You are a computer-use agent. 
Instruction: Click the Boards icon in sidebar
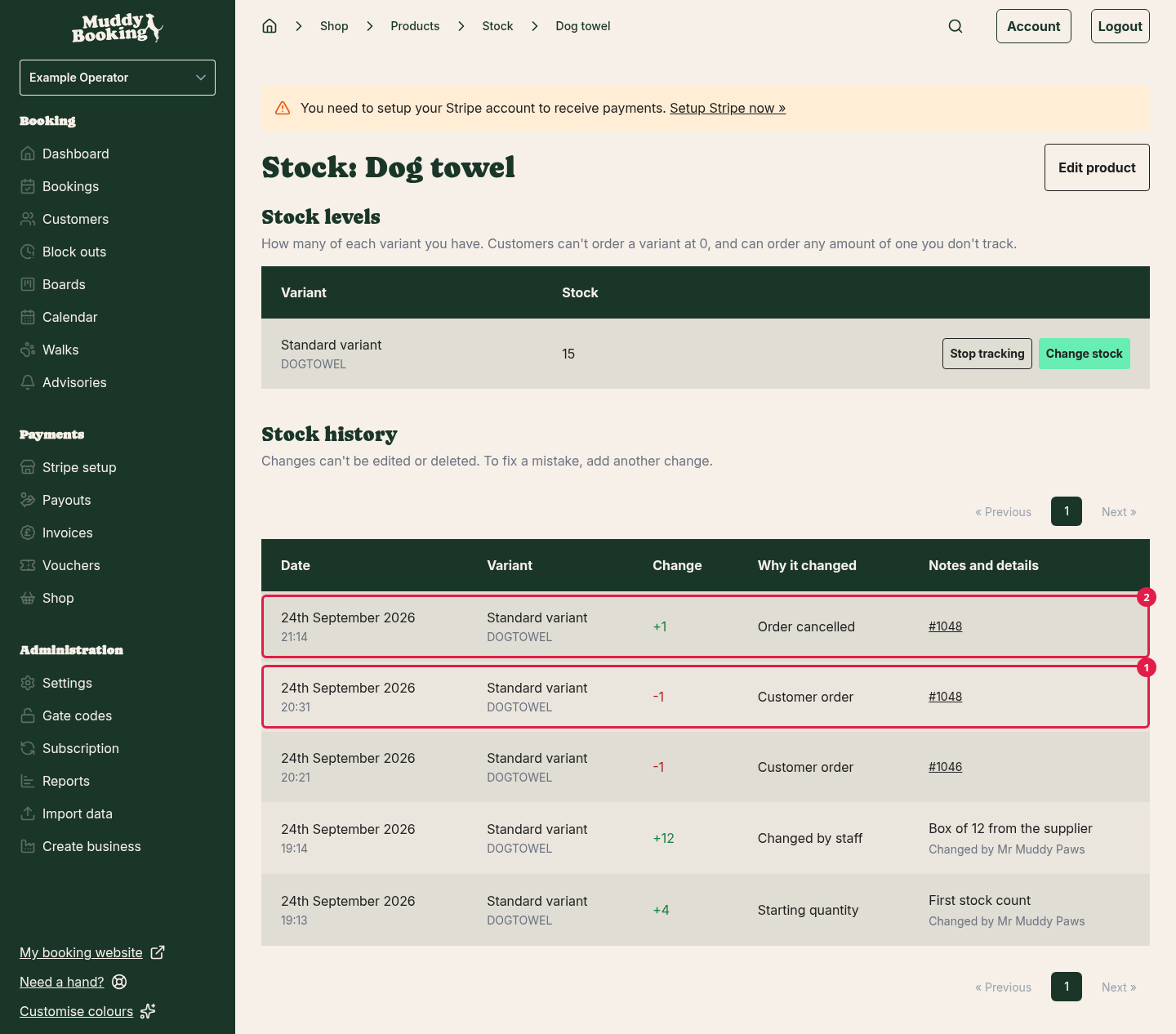(x=28, y=284)
